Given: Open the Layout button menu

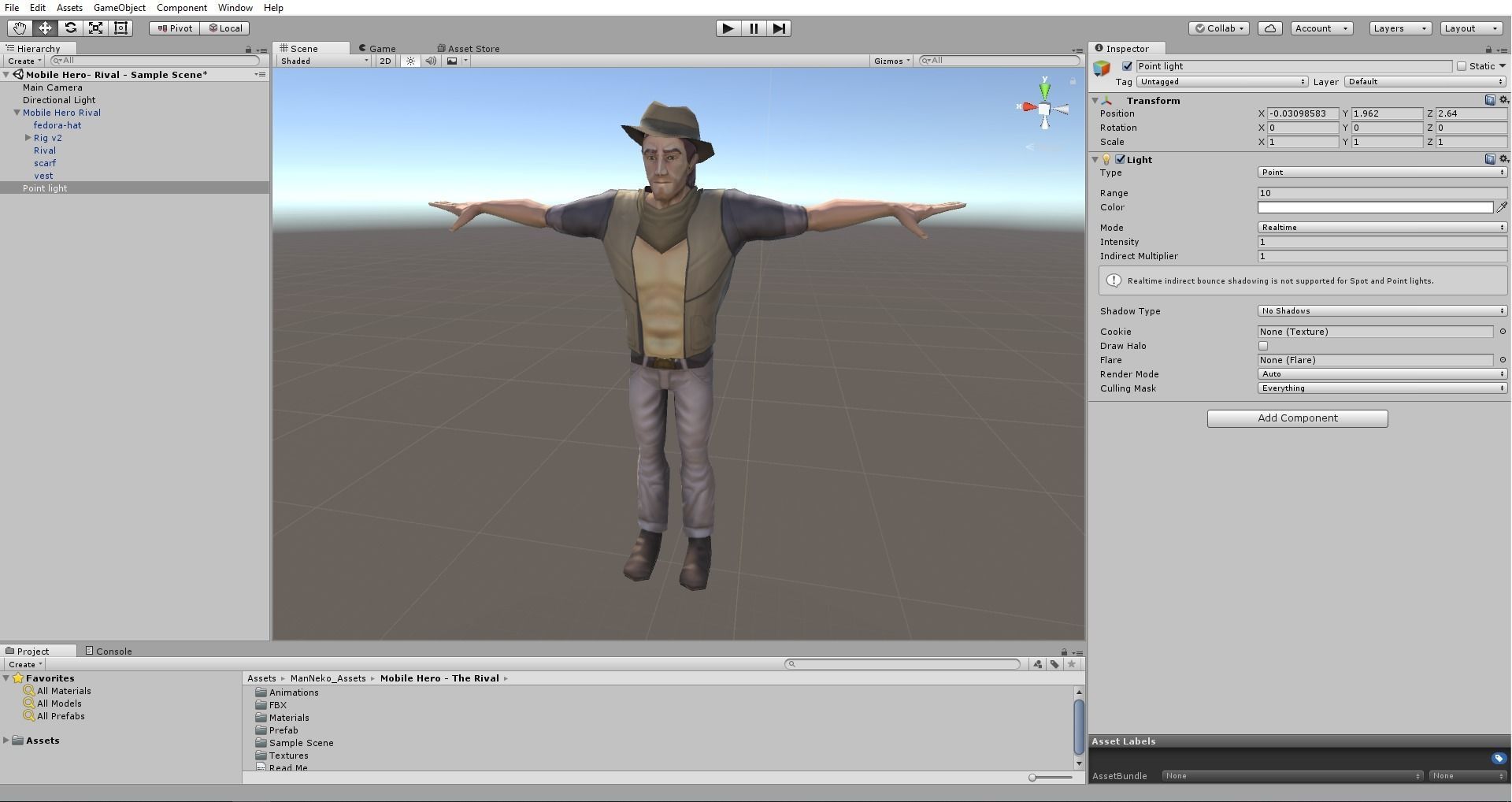Looking at the screenshot, I should tap(1470, 28).
